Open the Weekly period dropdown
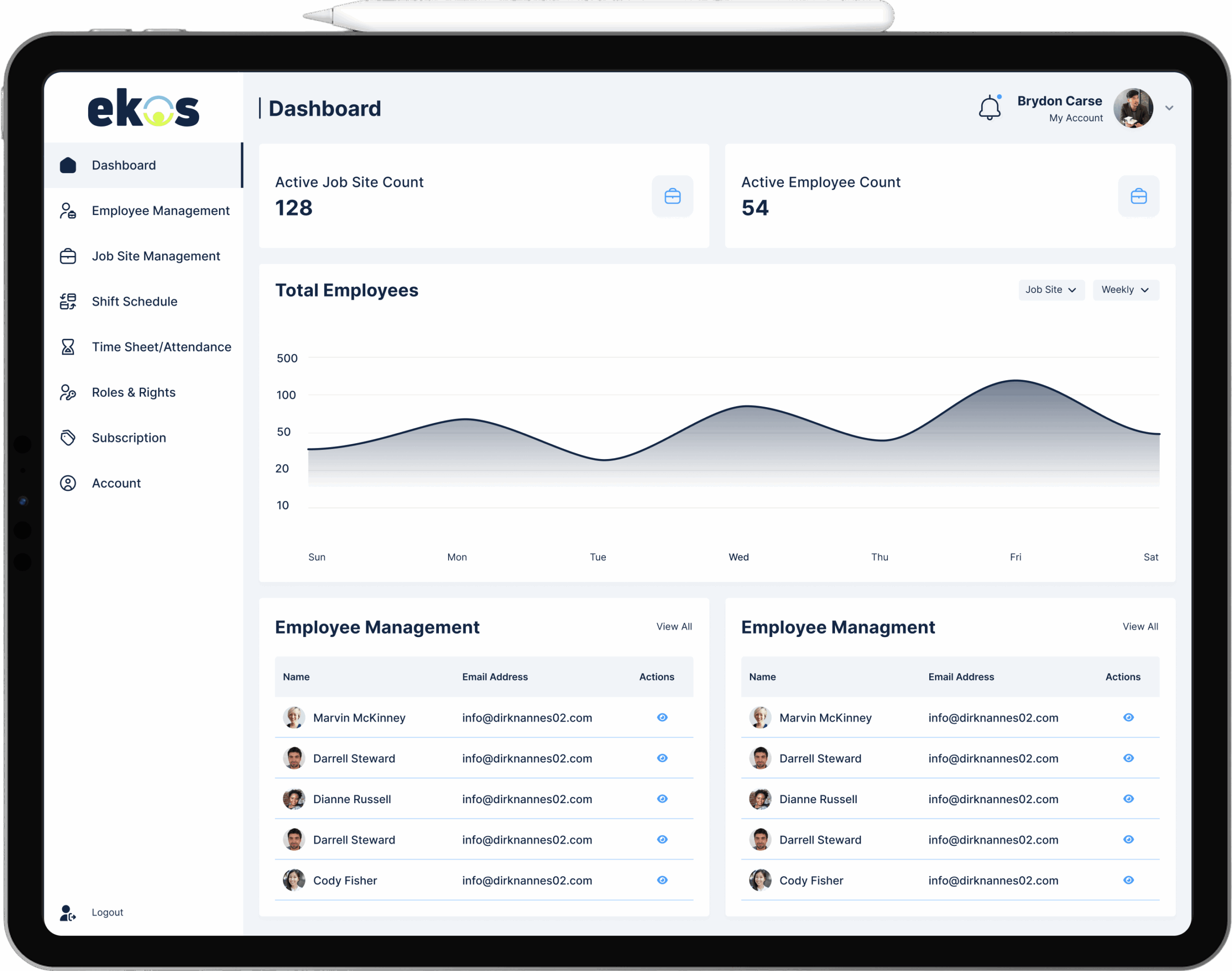The width and height of the screenshot is (1232, 971). (1125, 290)
